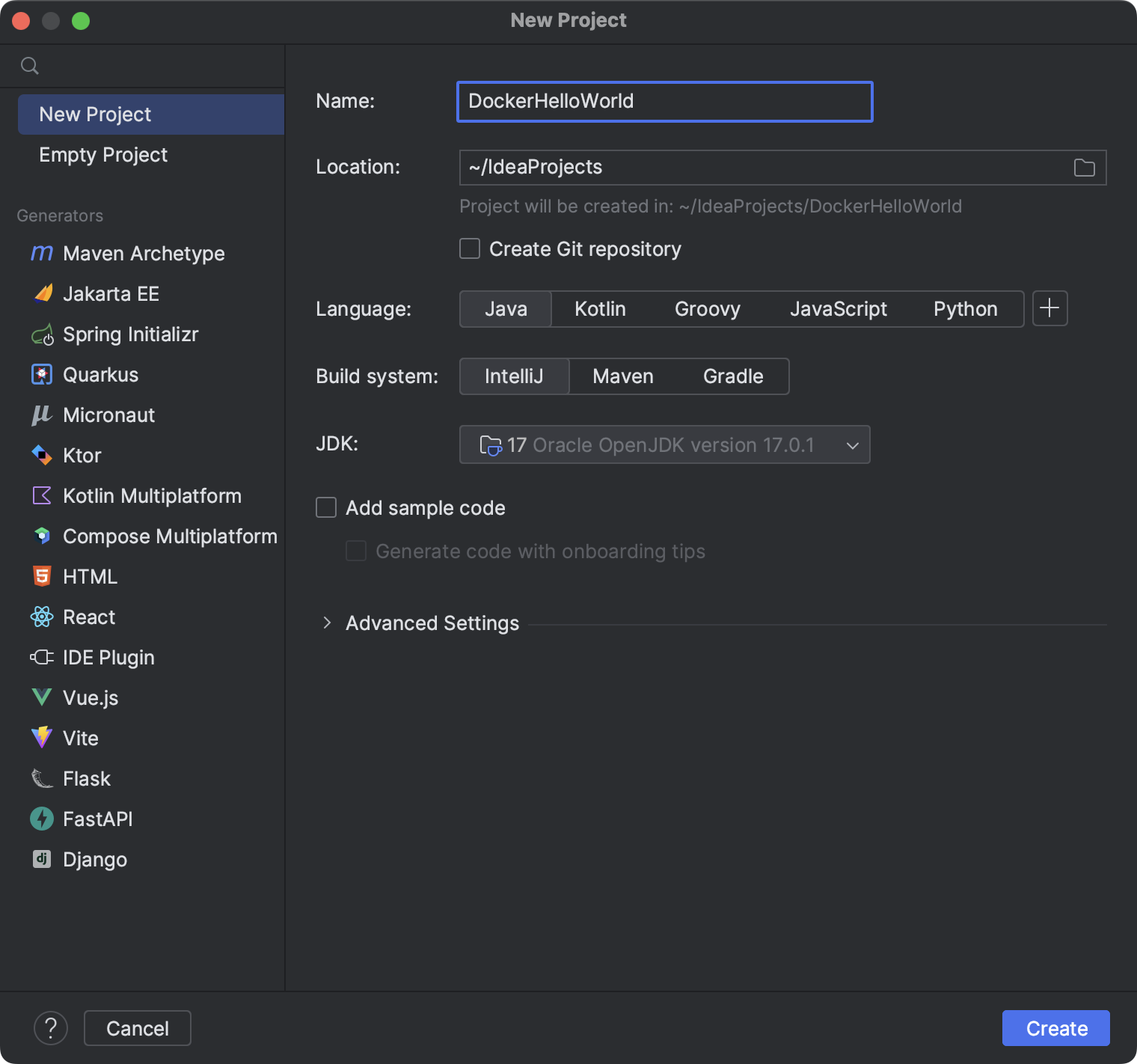Enable Create Git repository checkbox
Viewport: 1137px width, 1064px height.
pos(470,248)
